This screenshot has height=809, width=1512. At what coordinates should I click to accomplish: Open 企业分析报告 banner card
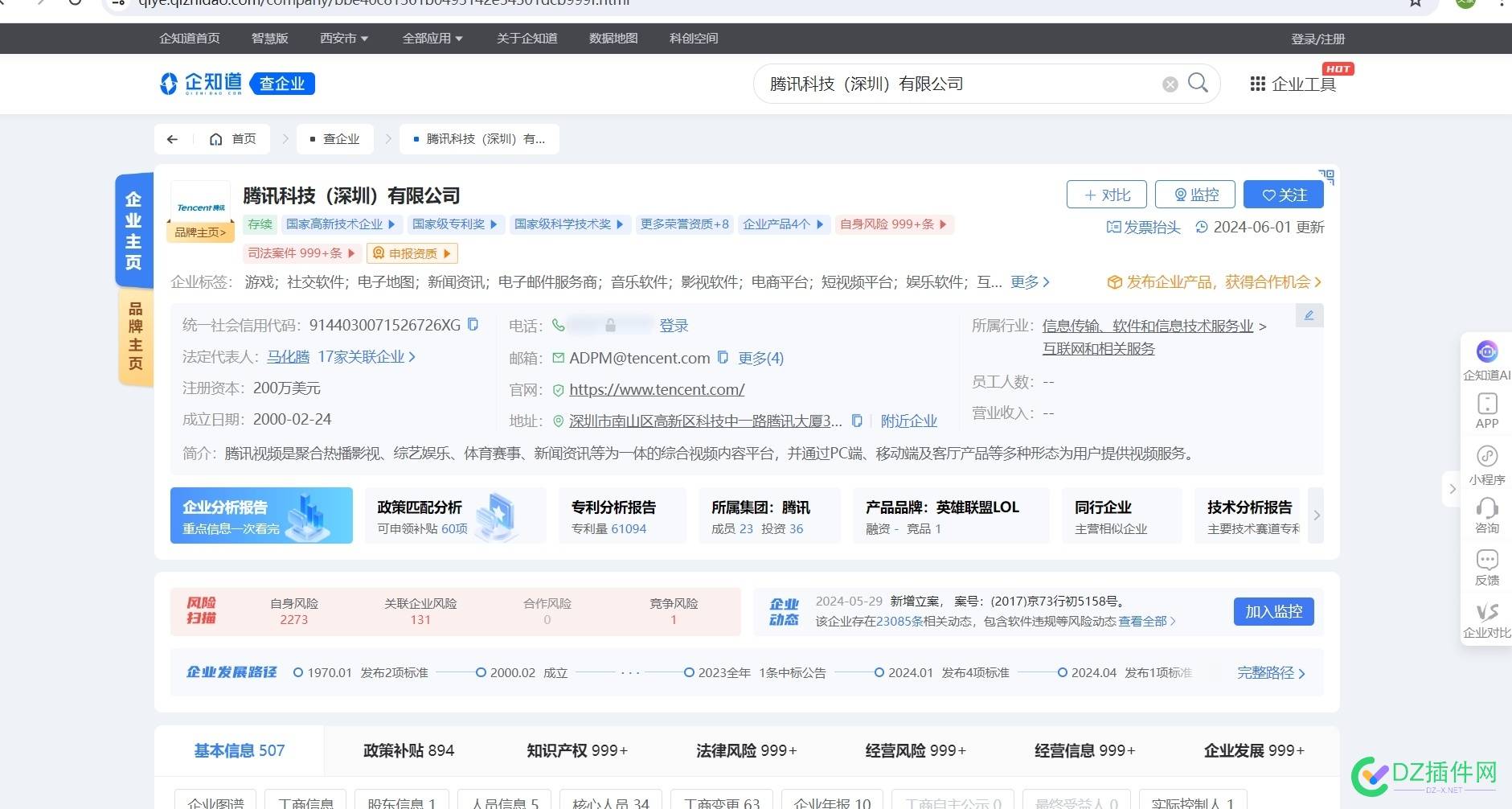(x=261, y=515)
